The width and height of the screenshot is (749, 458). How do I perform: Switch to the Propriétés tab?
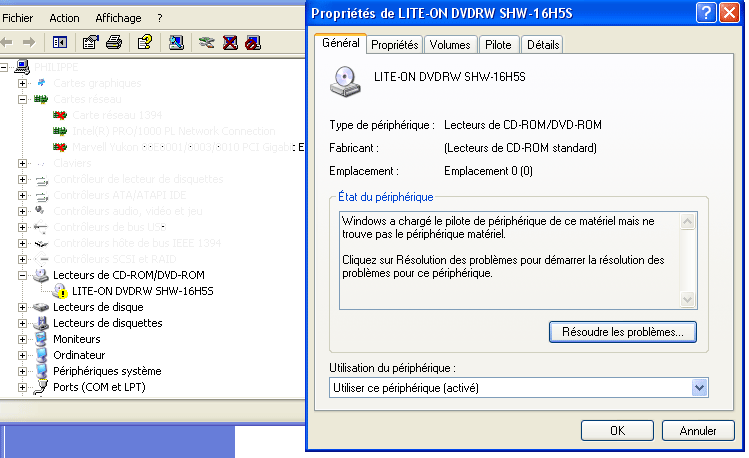click(x=395, y=45)
